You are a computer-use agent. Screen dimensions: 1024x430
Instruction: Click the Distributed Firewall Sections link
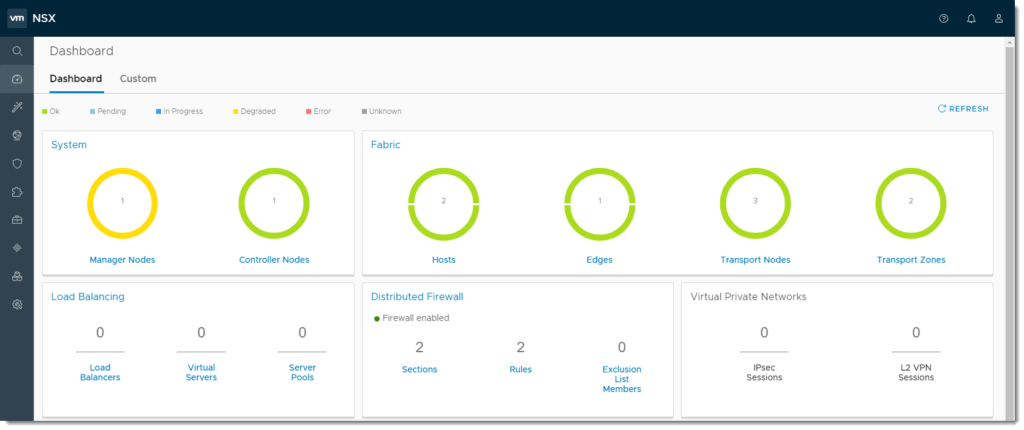coord(419,369)
